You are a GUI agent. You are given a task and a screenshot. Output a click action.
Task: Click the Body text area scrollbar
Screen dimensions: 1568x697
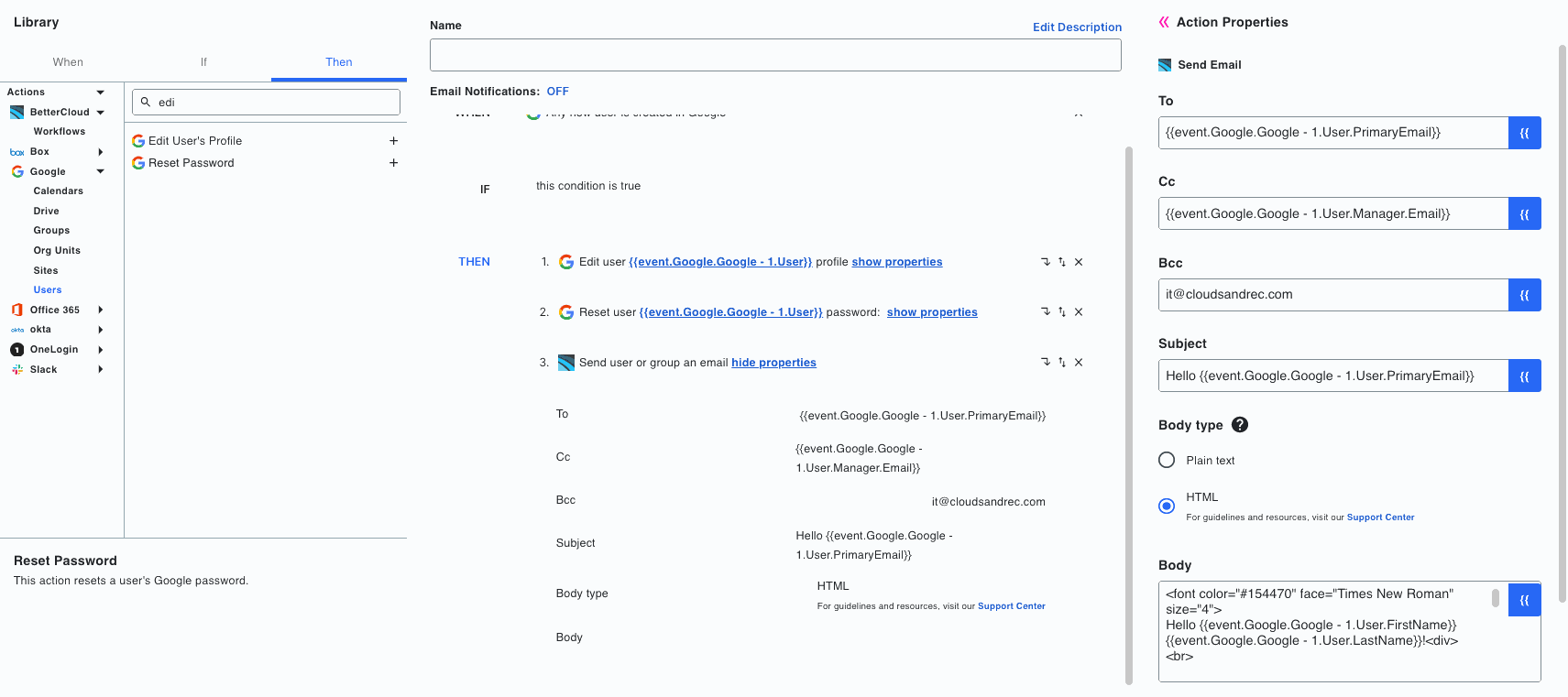coord(1496,598)
